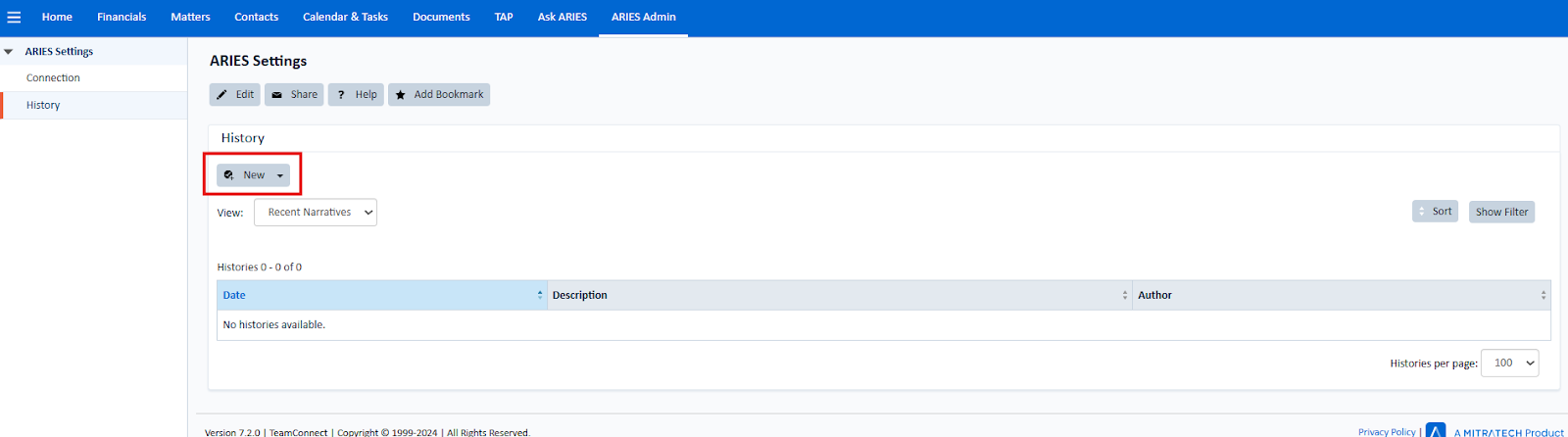The image size is (1568, 437).
Task: Click the New history button
Action: [253, 174]
